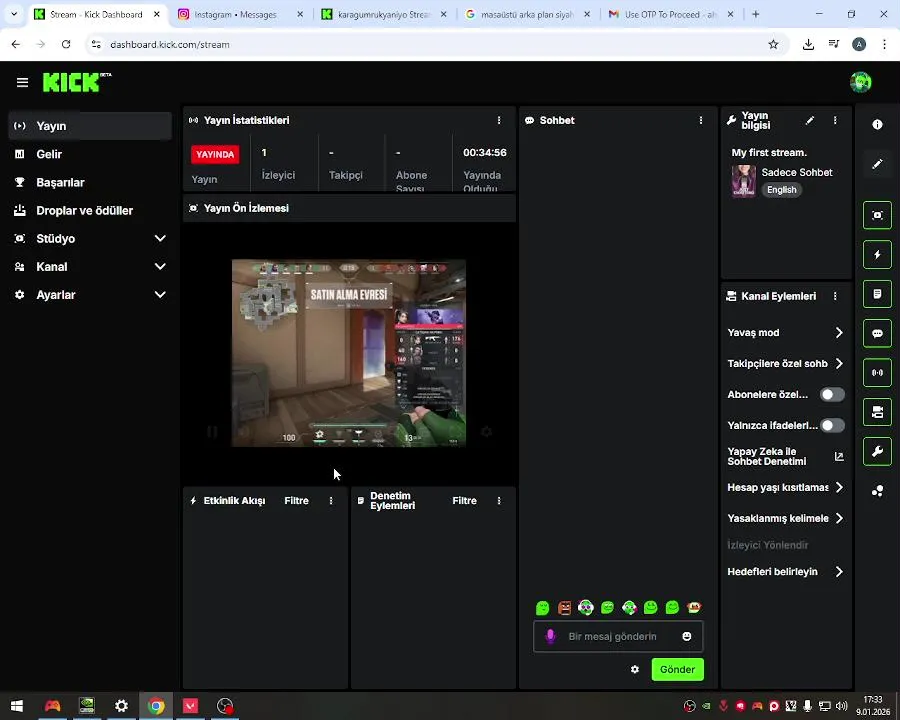Open Denetim Eylemleri three-dot options

pos(499,501)
